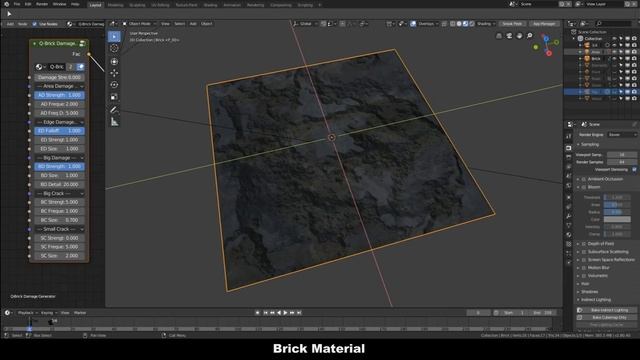Toggle the Viewport Denoising checkbox
The image size is (640, 360).
[x=634, y=169]
